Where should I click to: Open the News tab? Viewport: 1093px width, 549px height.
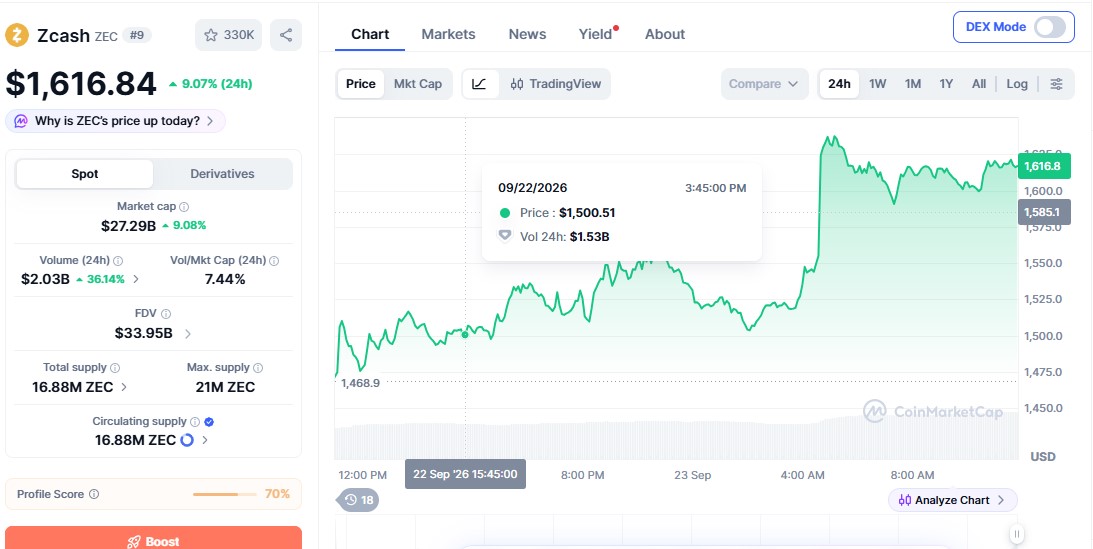pyautogui.click(x=528, y=34)
